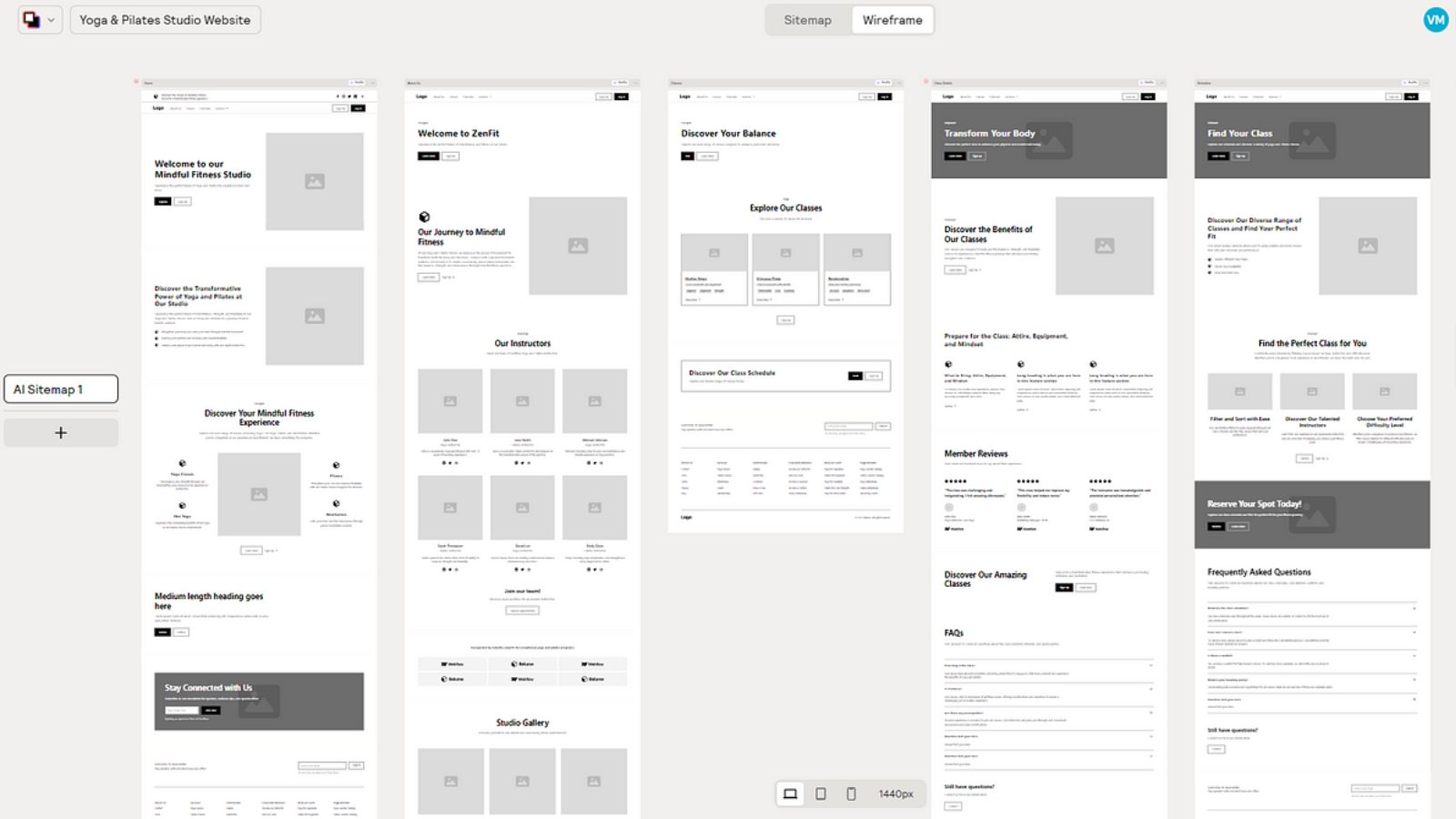Click hero image placeholder on Home page
1456x819 pixels.
(314, 182)
